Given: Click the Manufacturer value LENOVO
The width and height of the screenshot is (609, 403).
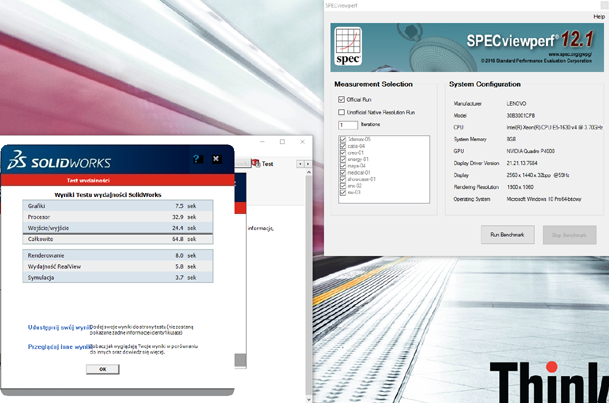Looking at the screenshot, I should (516, 104).
